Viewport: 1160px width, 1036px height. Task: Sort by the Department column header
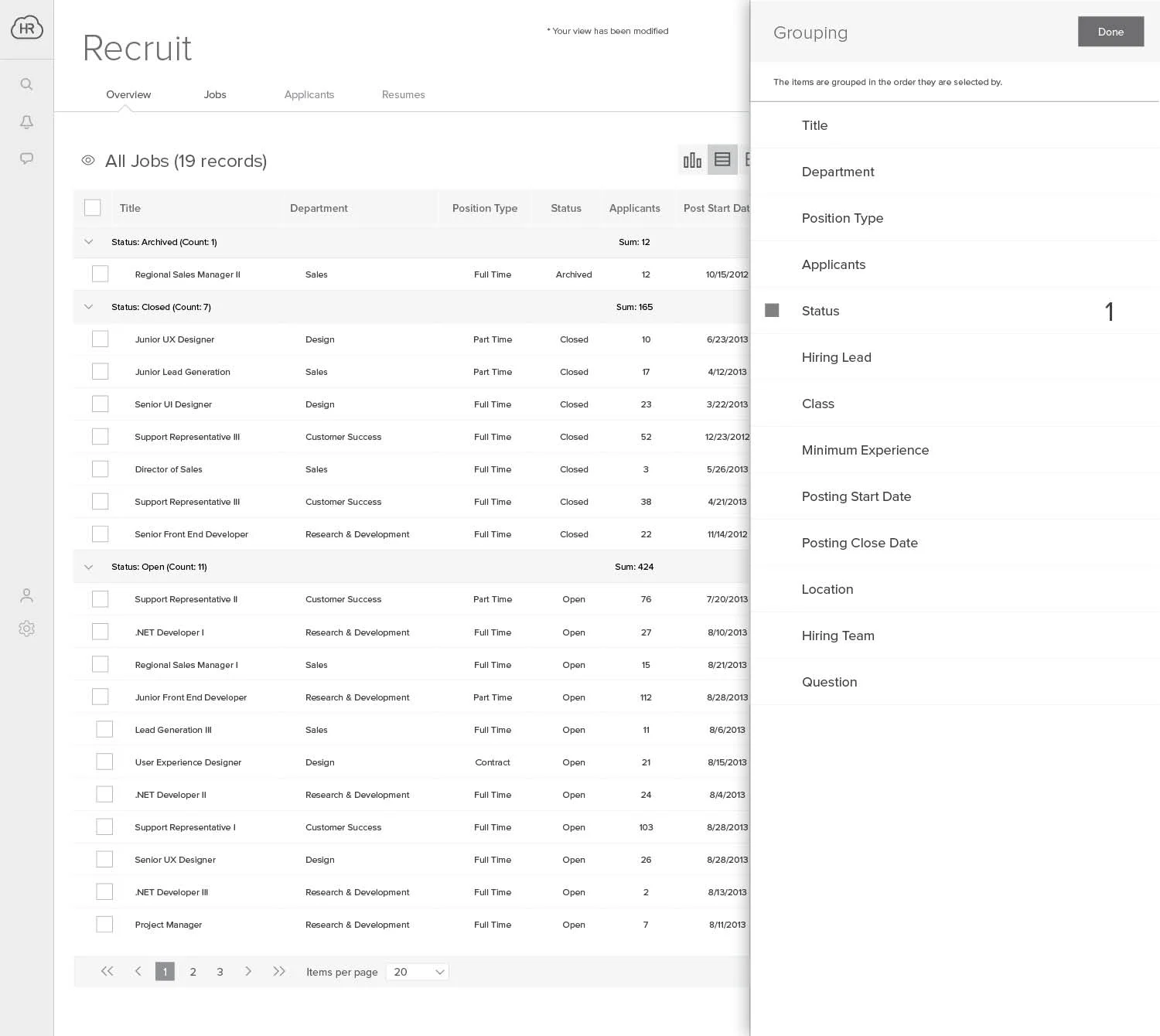pyautogui.click(x=319, y=208)
